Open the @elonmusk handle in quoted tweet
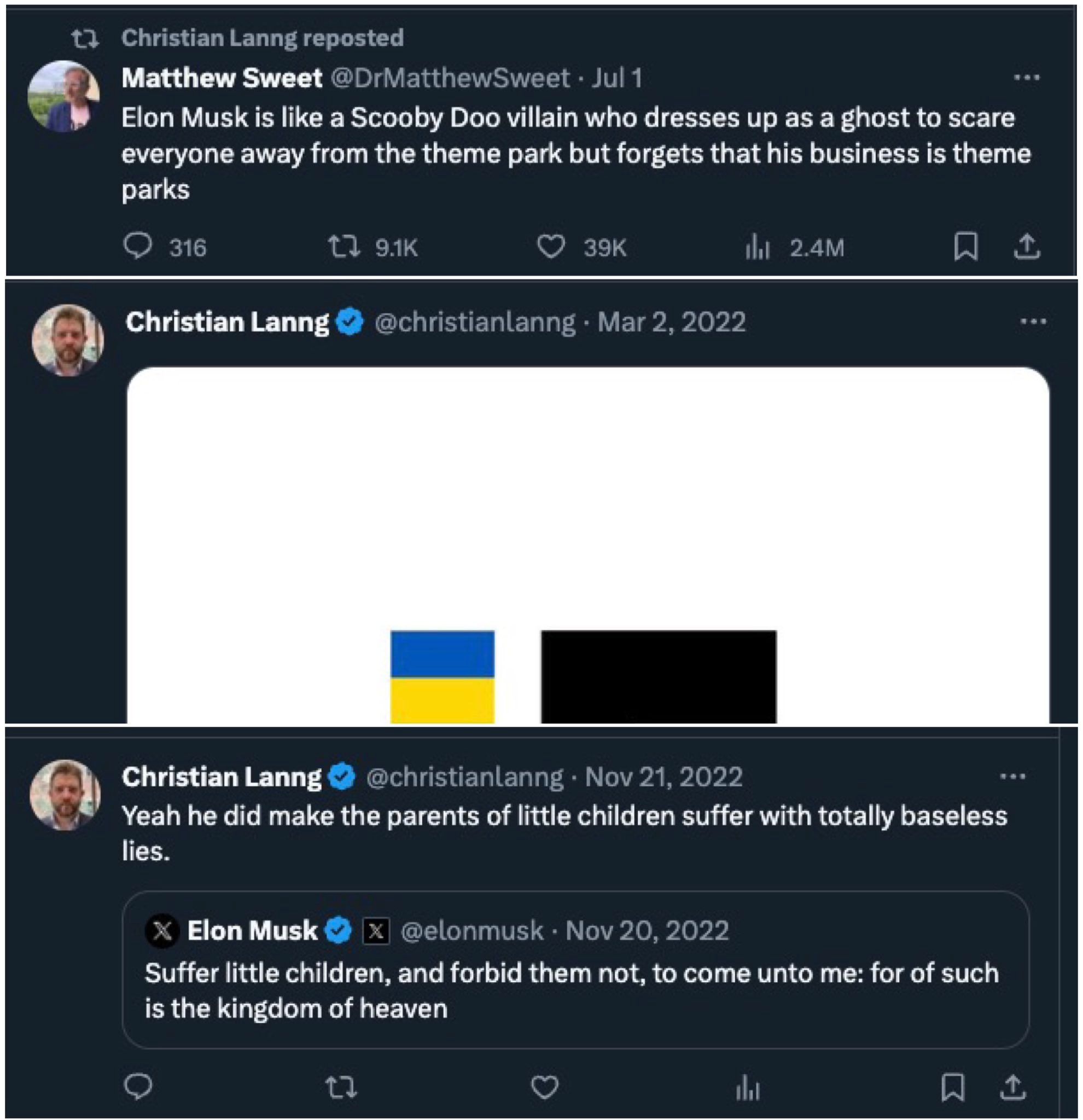Image resolution: width=1083 pixels, height=1120 pixels. (472, 930)
